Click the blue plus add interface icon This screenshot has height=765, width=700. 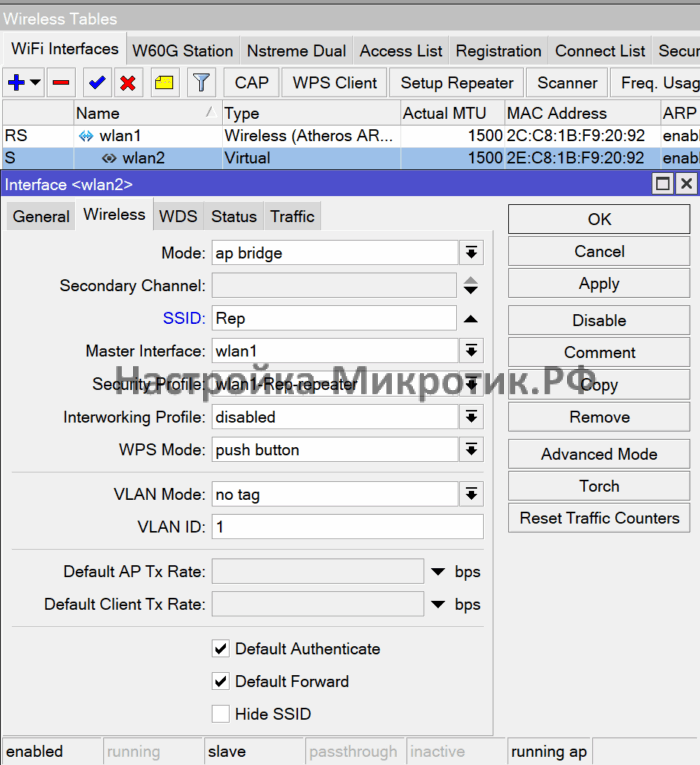17,82
